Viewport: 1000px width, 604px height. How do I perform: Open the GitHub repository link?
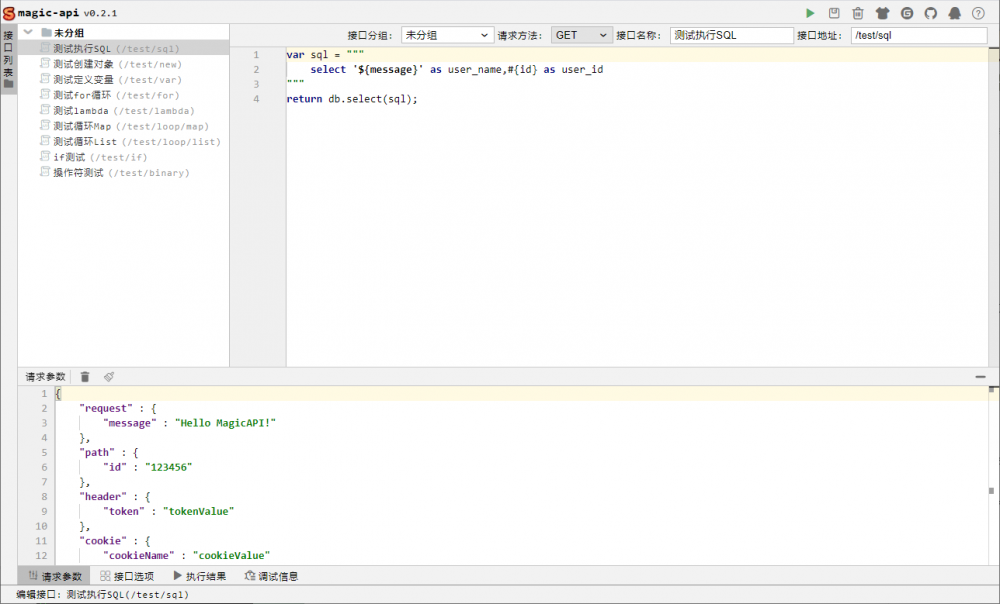pos(931,12)
